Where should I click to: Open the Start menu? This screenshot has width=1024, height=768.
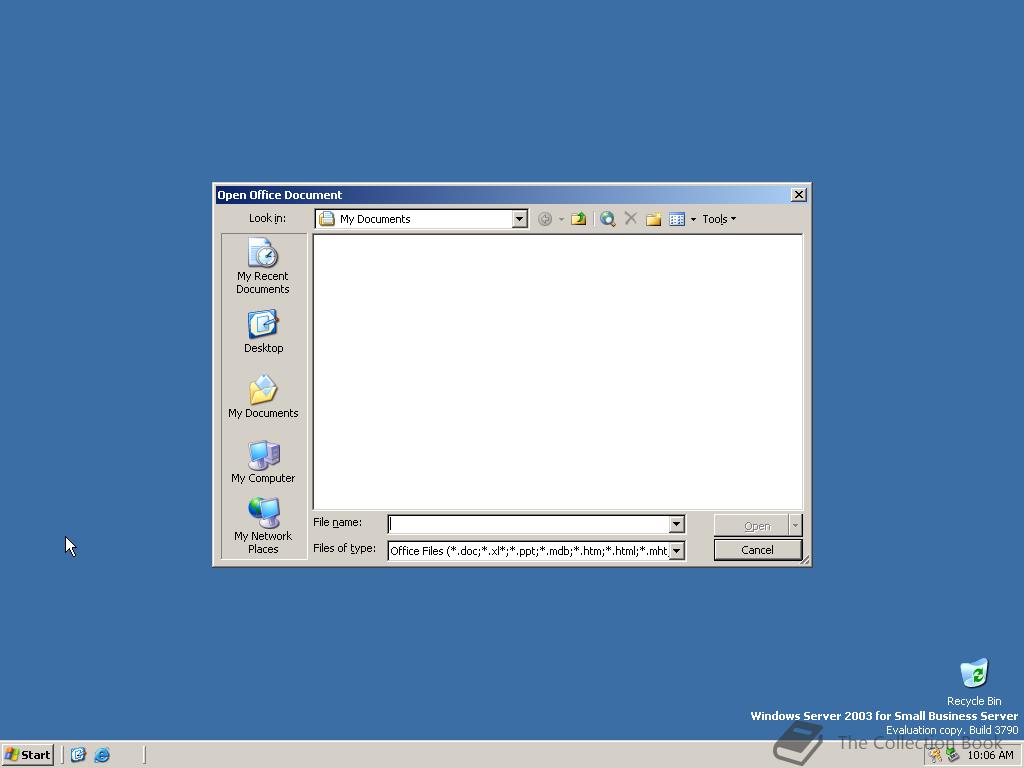[27, 755]
